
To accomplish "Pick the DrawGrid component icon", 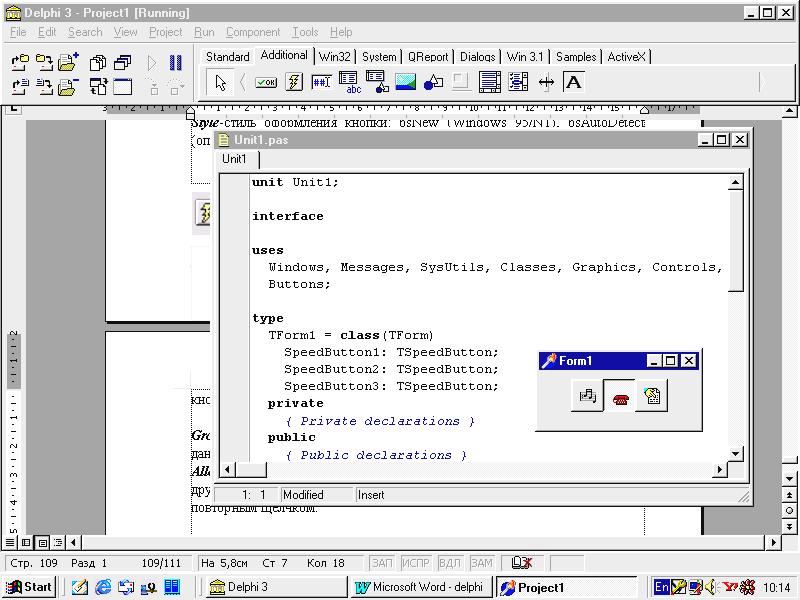I will click(377, 82).
